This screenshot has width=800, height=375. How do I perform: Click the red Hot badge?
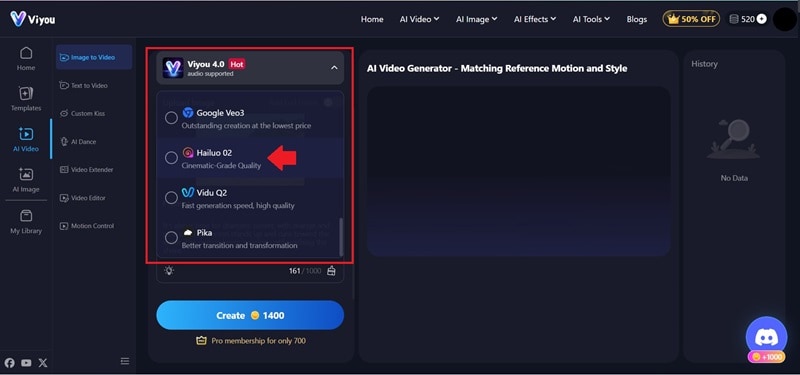[237, 64]
